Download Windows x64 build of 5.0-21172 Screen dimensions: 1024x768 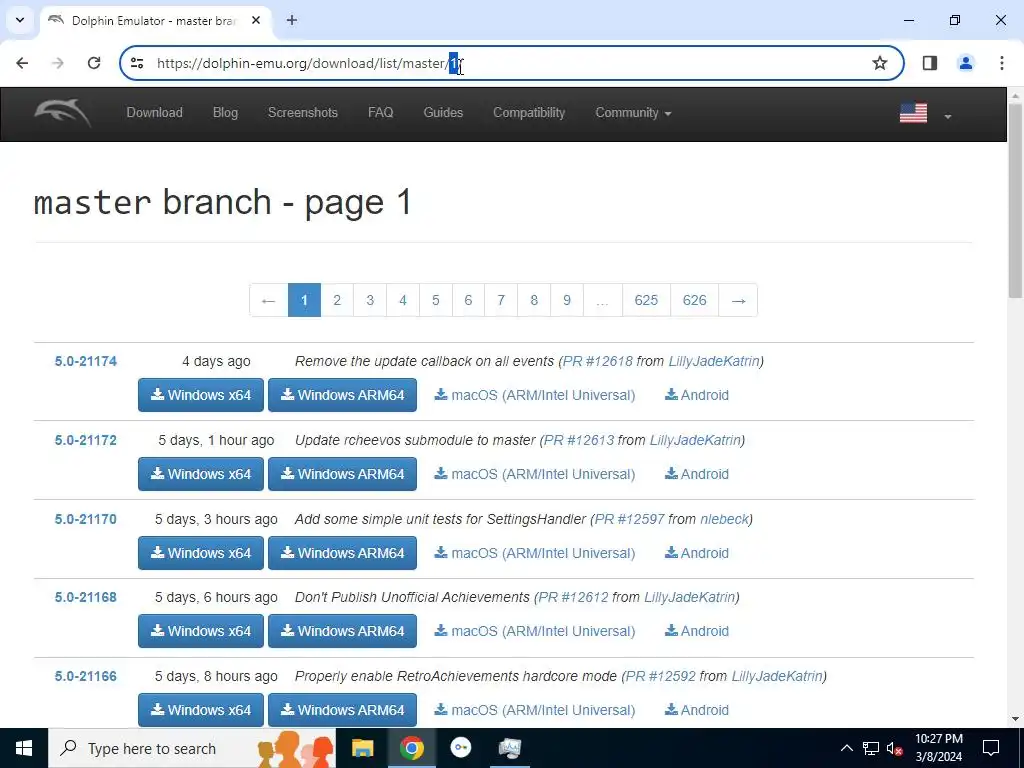(x=200, y=474)
